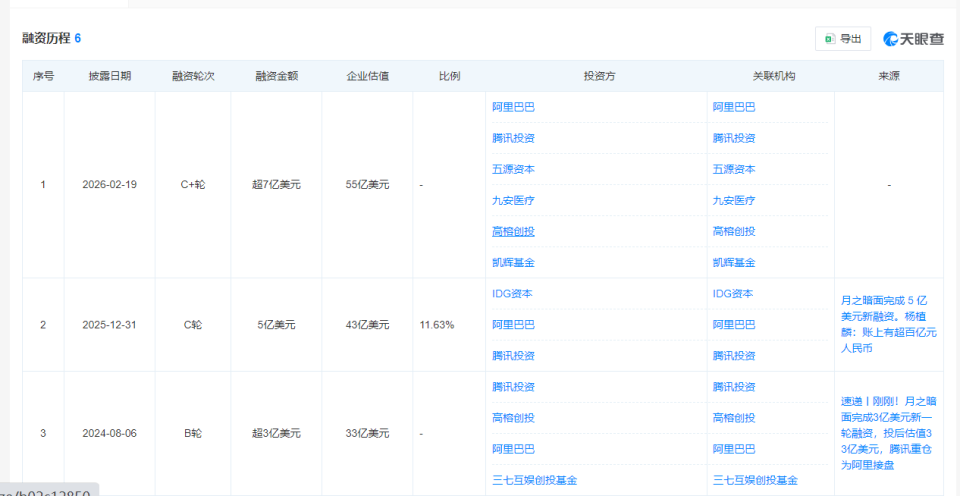Viewport: 960px width, 496px height.
Task: Click the 比例 column header
Action: (449, 77)
